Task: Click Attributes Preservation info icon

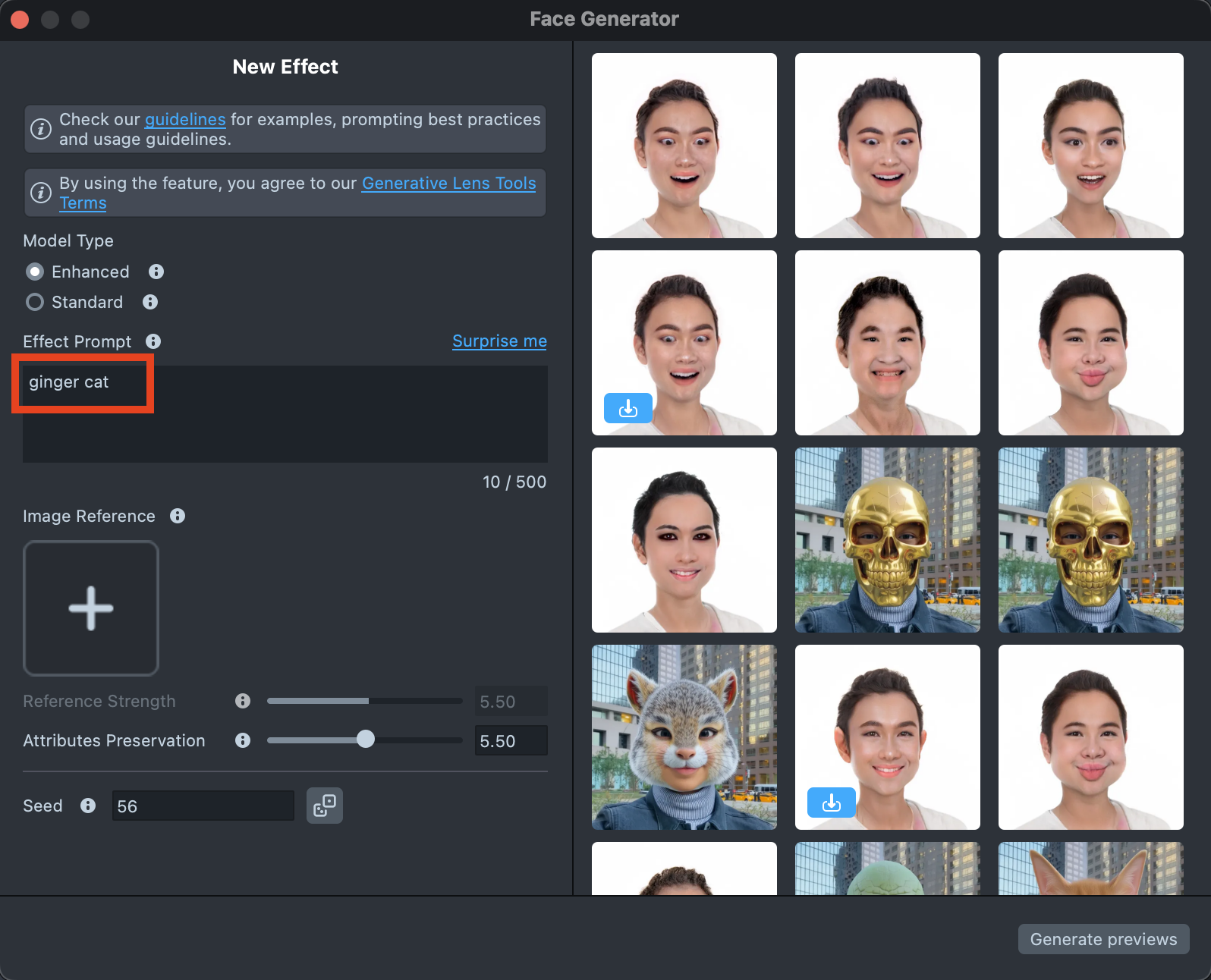Action: (243, 740)
